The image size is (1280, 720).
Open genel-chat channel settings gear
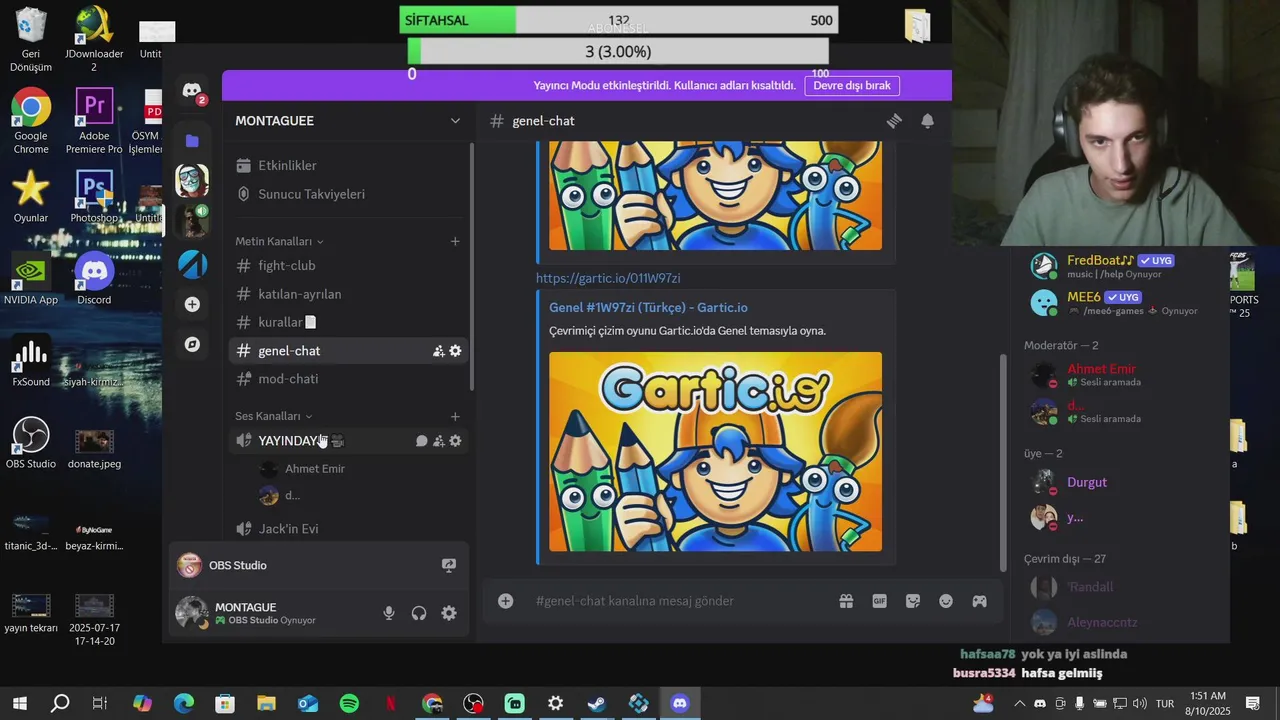(455, 351)
